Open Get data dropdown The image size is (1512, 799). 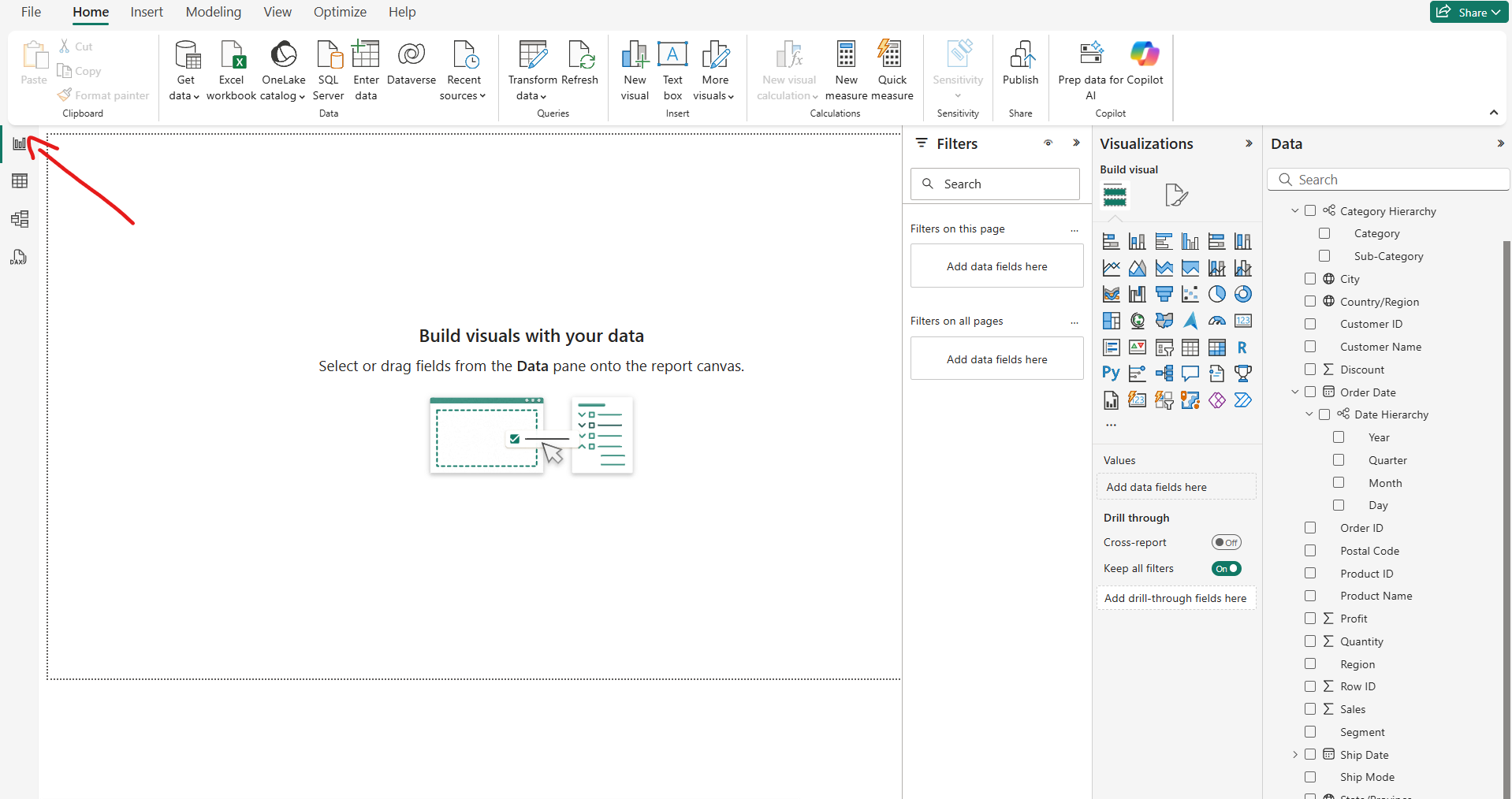[x=185, y=71]
